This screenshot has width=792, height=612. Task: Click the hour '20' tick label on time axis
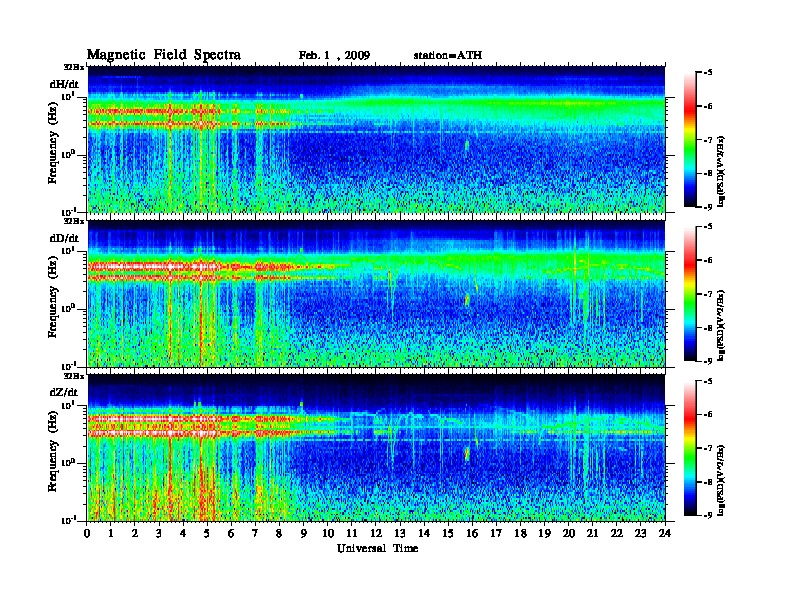[569, 534]
